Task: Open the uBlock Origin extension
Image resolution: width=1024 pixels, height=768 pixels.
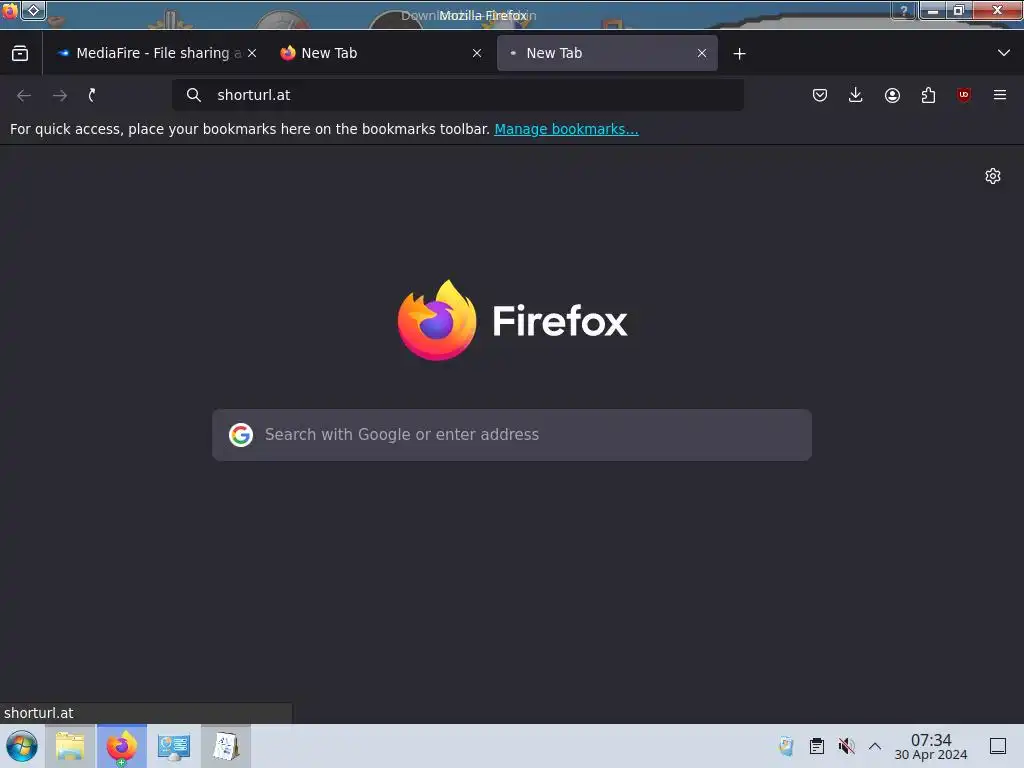Action: [964, 95]
